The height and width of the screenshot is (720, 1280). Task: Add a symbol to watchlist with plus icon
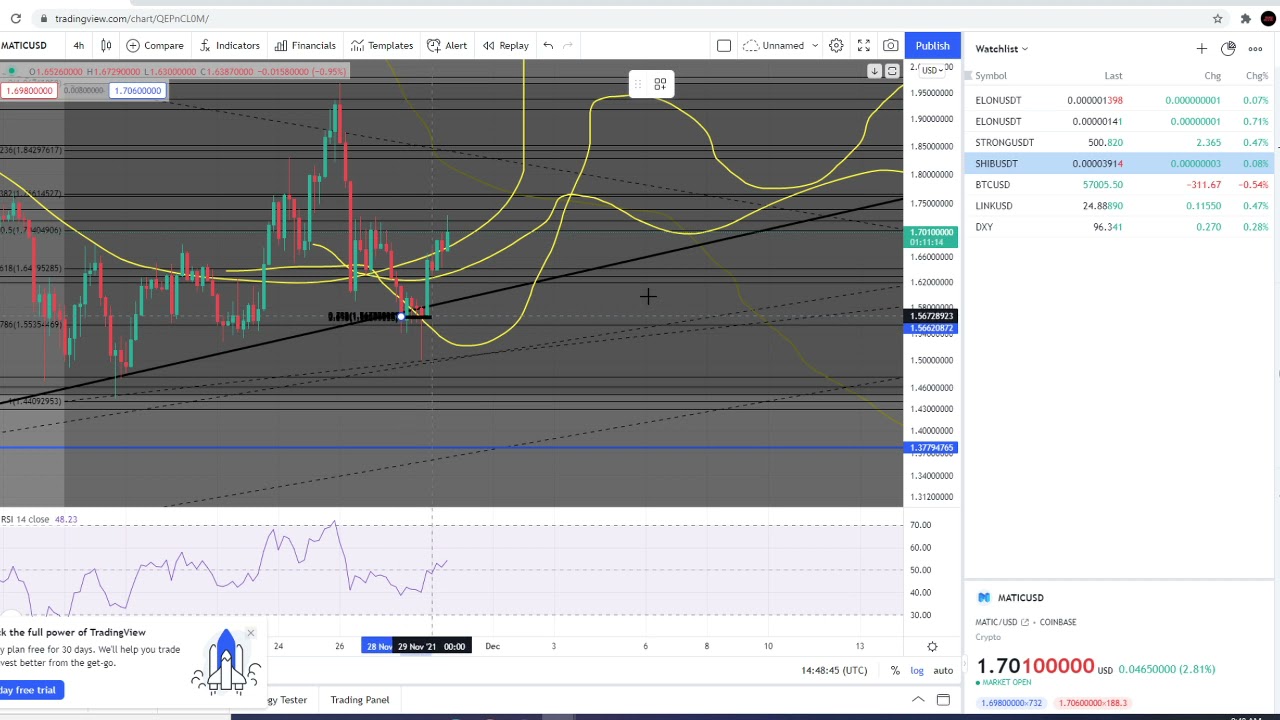[1201, 48]
